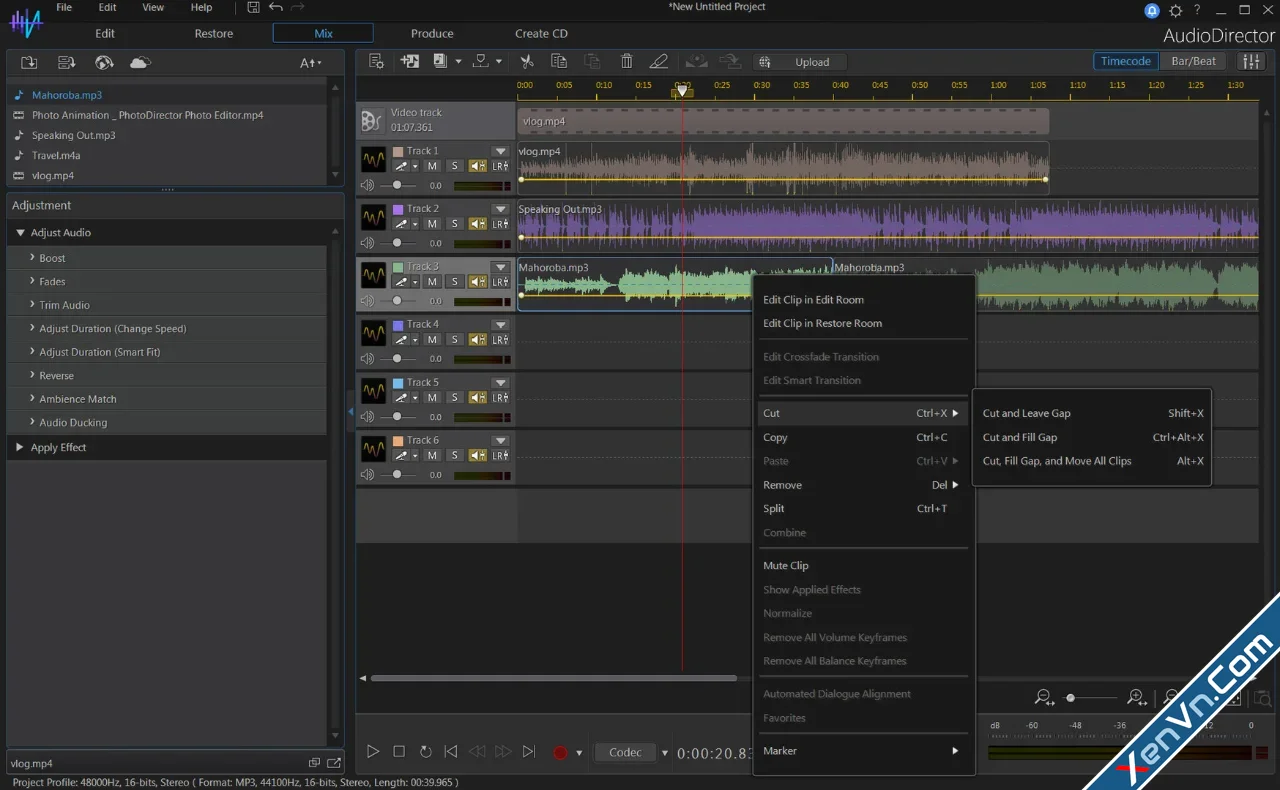Image resolution: width=1280 pixels, height=790 pixels.
Task: Click the zoom out timeline icon
Action: 1044,698
